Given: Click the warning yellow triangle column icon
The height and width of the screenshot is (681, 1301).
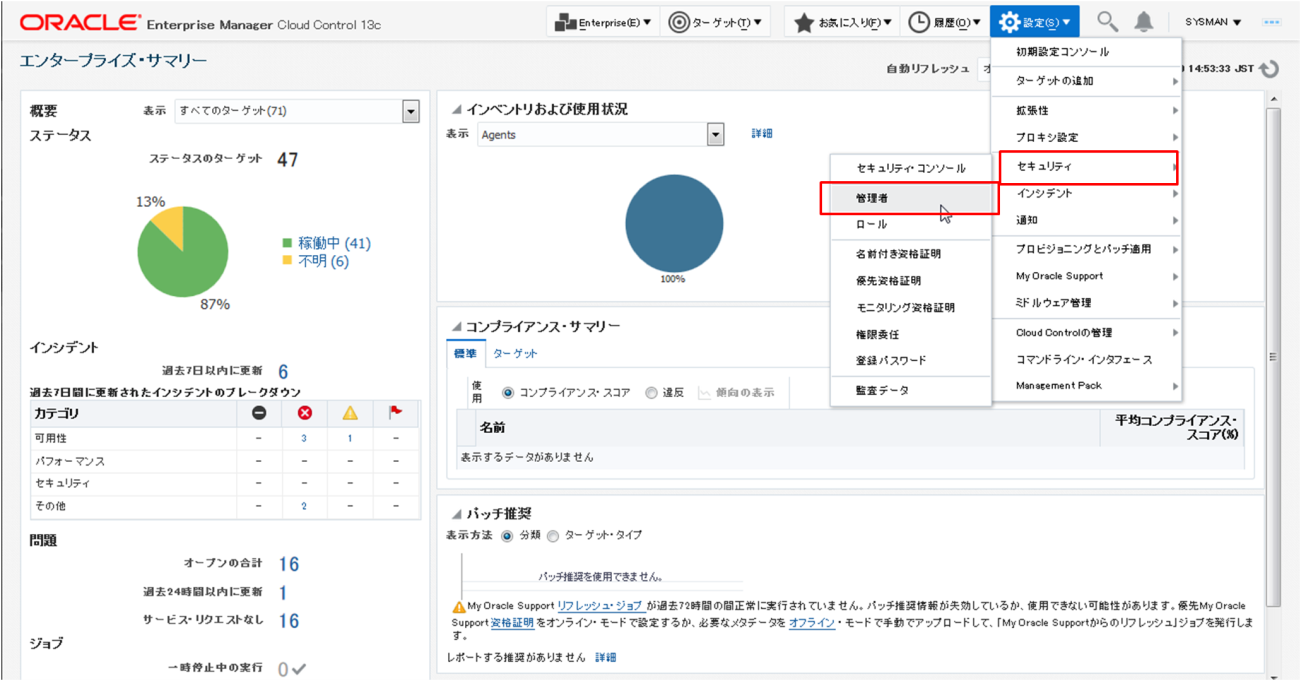Looking at the screenshot, I should 349,413.
